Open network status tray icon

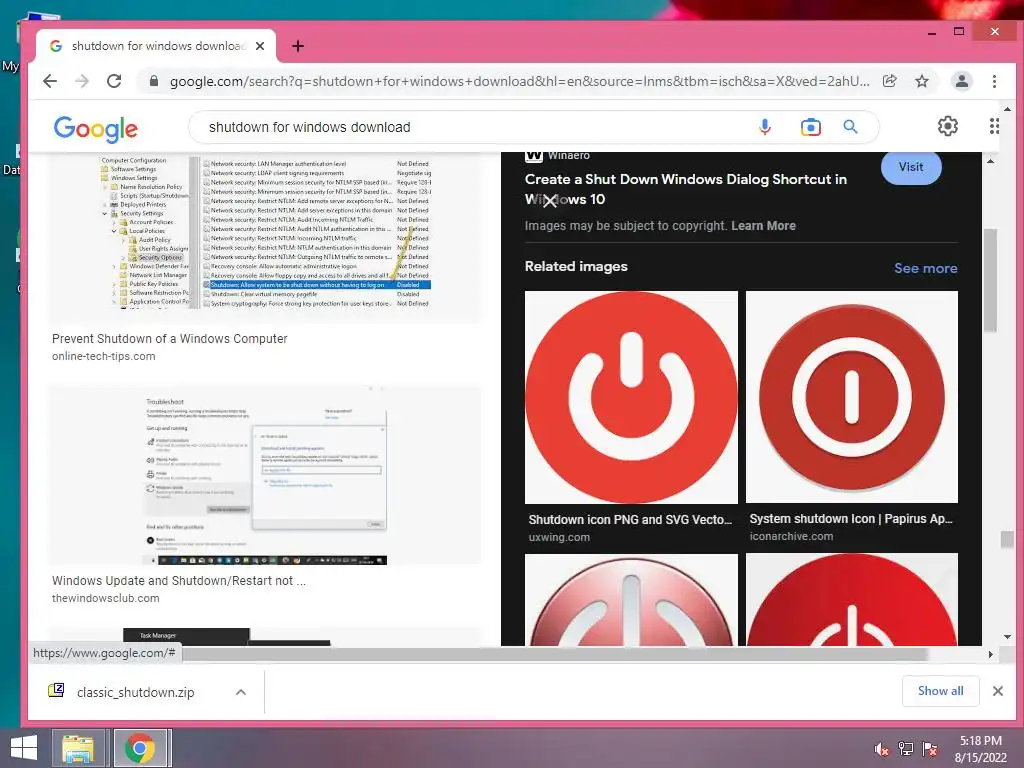pyautogui.click(x=906, y=749)
